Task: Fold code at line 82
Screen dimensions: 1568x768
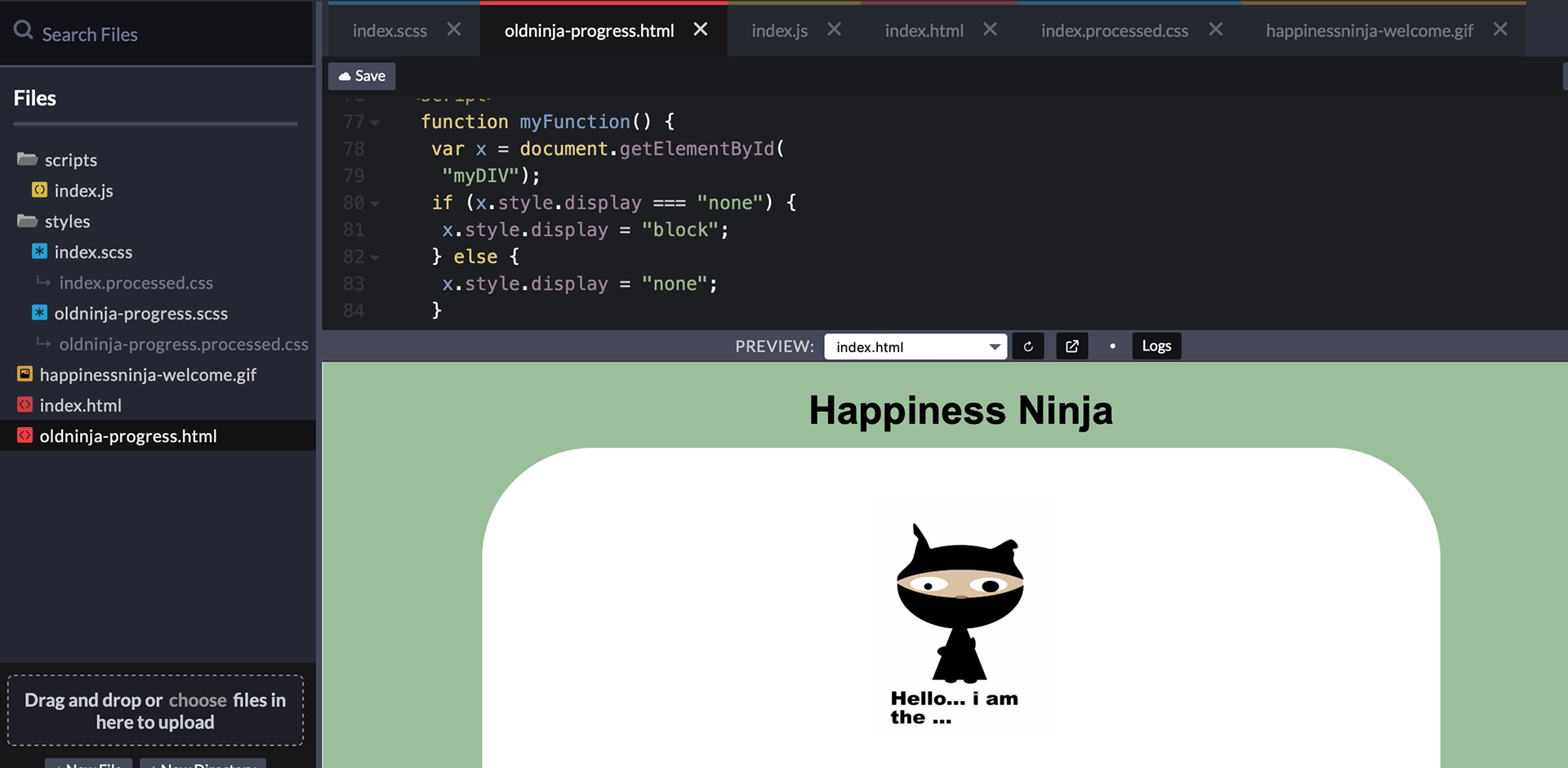Action: (375, 257)
